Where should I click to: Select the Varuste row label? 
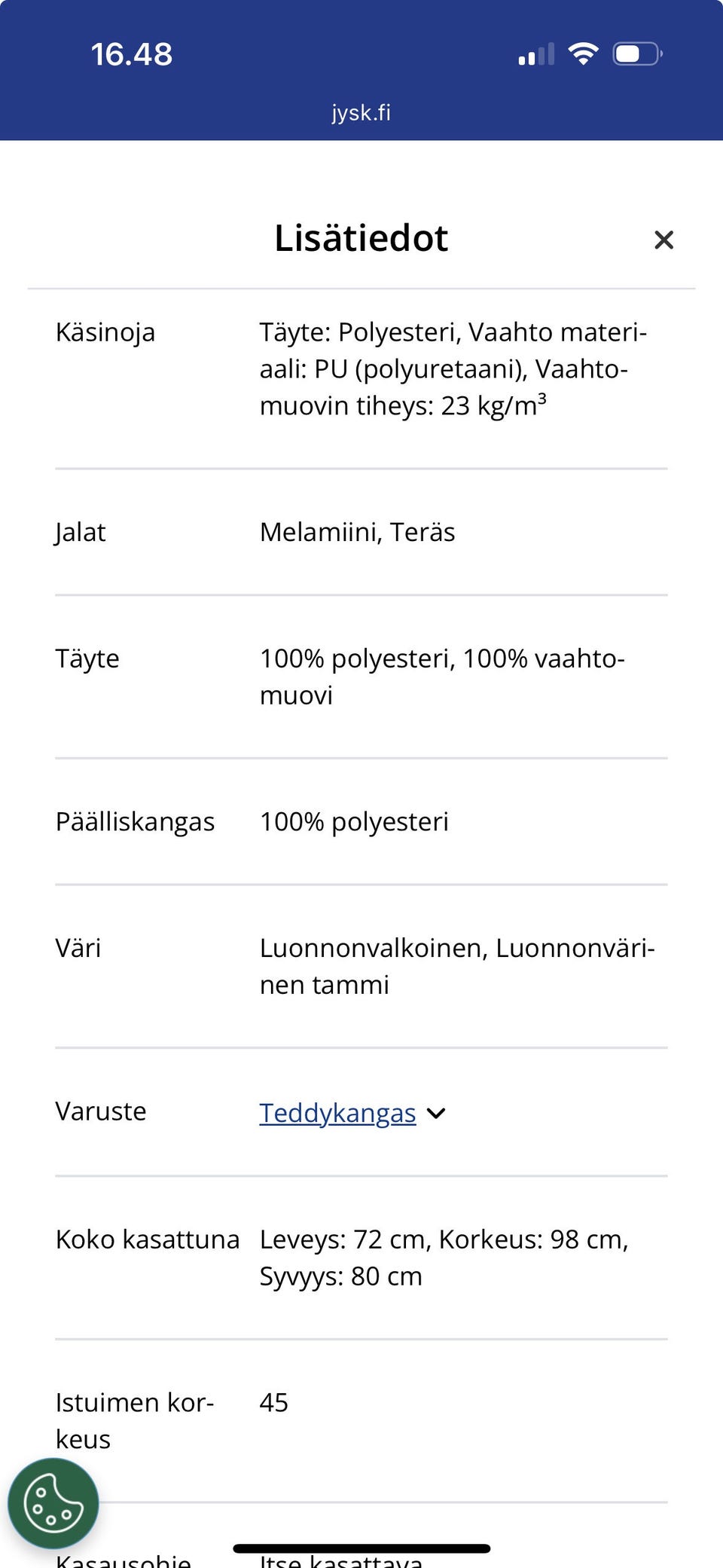pyautogui.click(x=101, y=1111)
